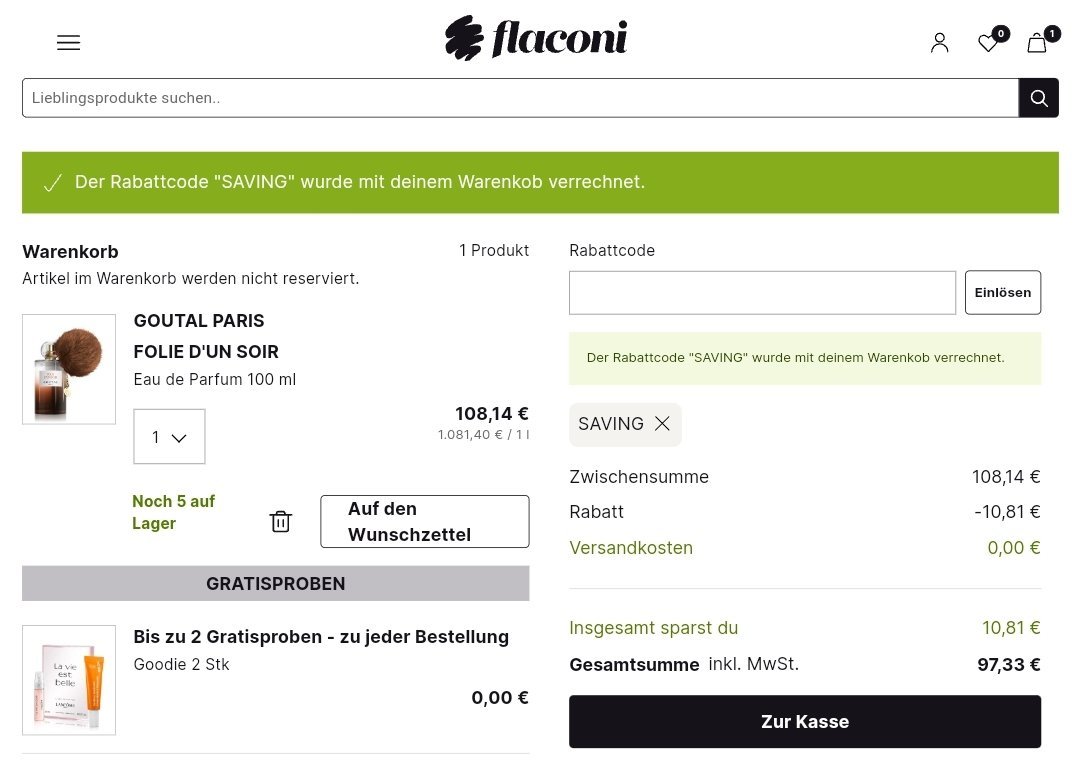This screenshot has width=1080, height=769.
Task: Delete the Goutal Paris item with trash icon
Action: (280, 522)
